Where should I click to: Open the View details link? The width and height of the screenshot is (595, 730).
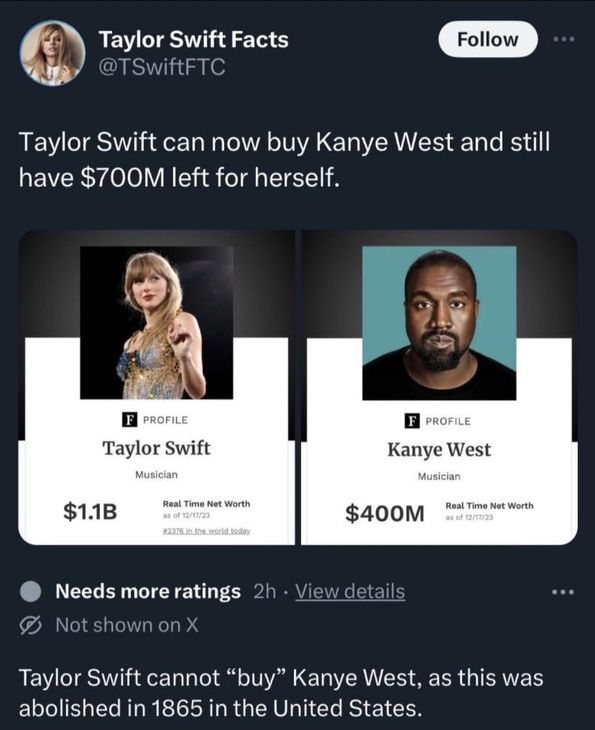point(350,592)
